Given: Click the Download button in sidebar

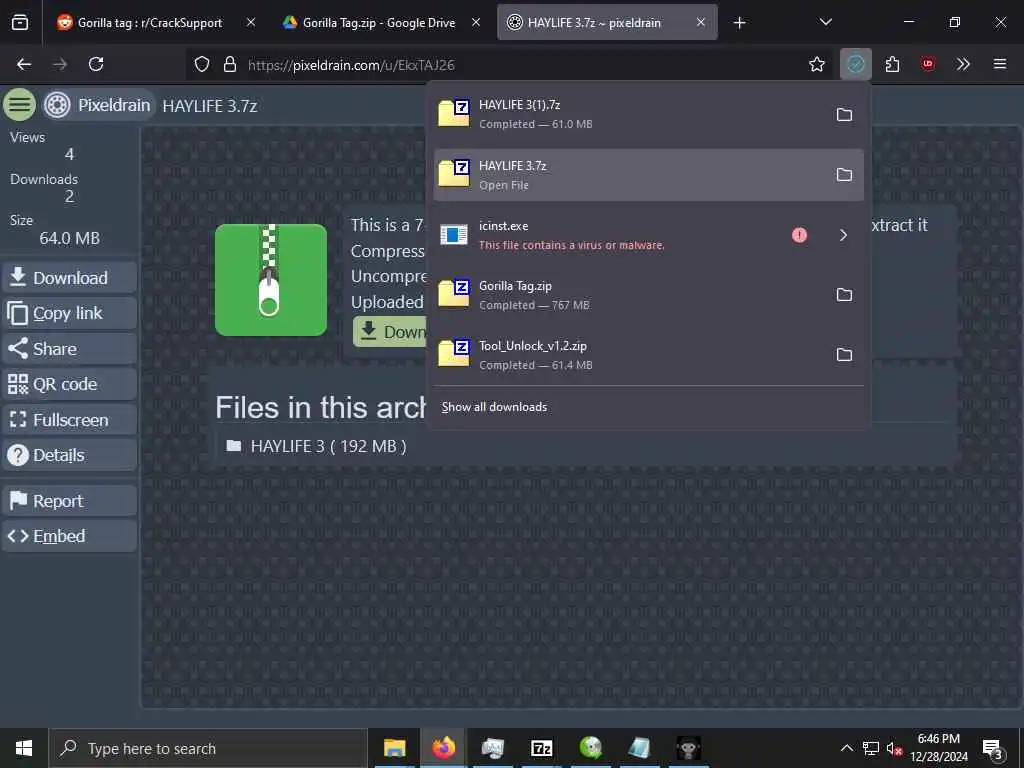Looking at the screenshot, I should [x=70, y=278].
